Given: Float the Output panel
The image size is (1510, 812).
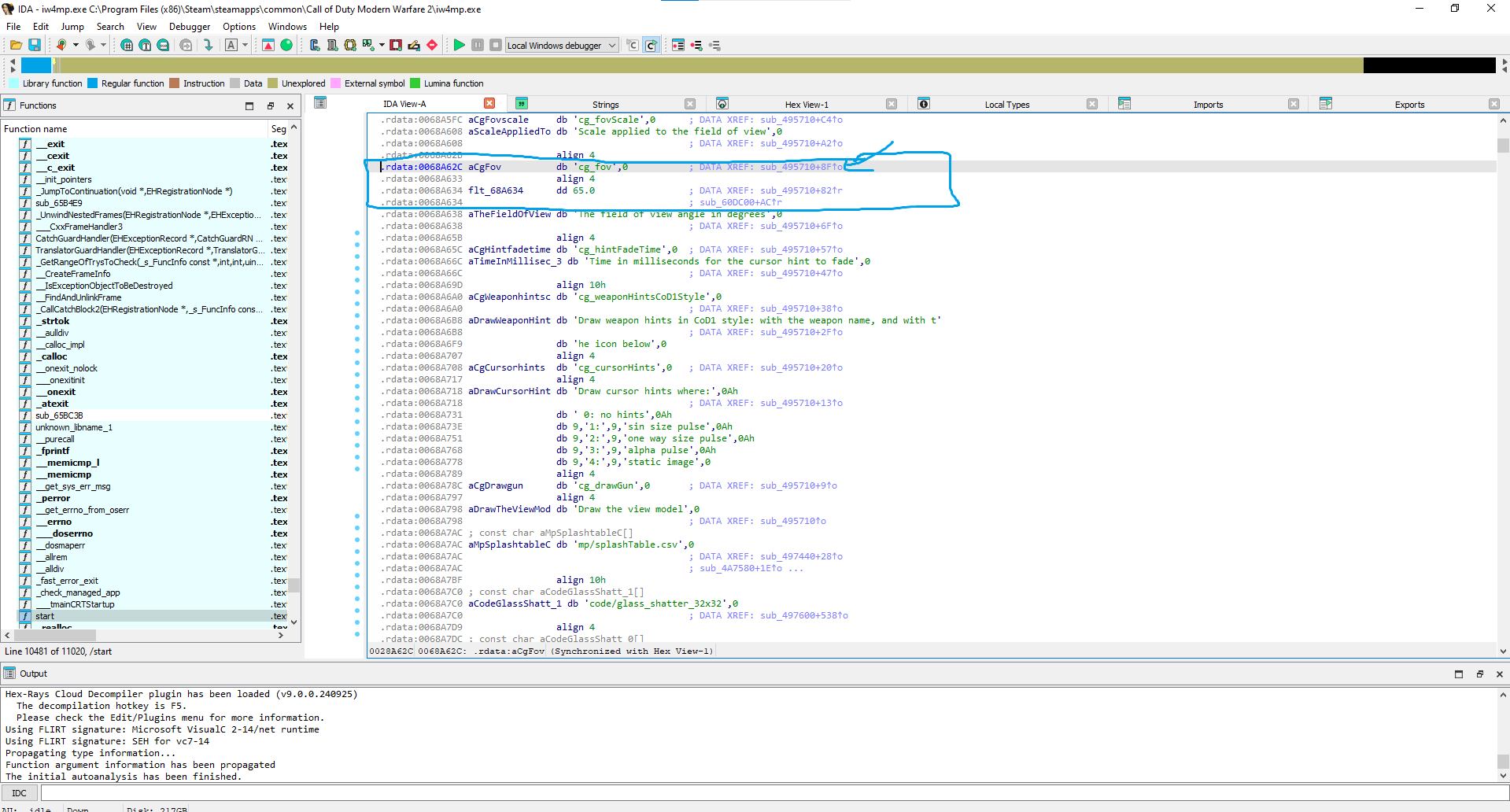Looking at the screenshot, I should (1479, 674).
